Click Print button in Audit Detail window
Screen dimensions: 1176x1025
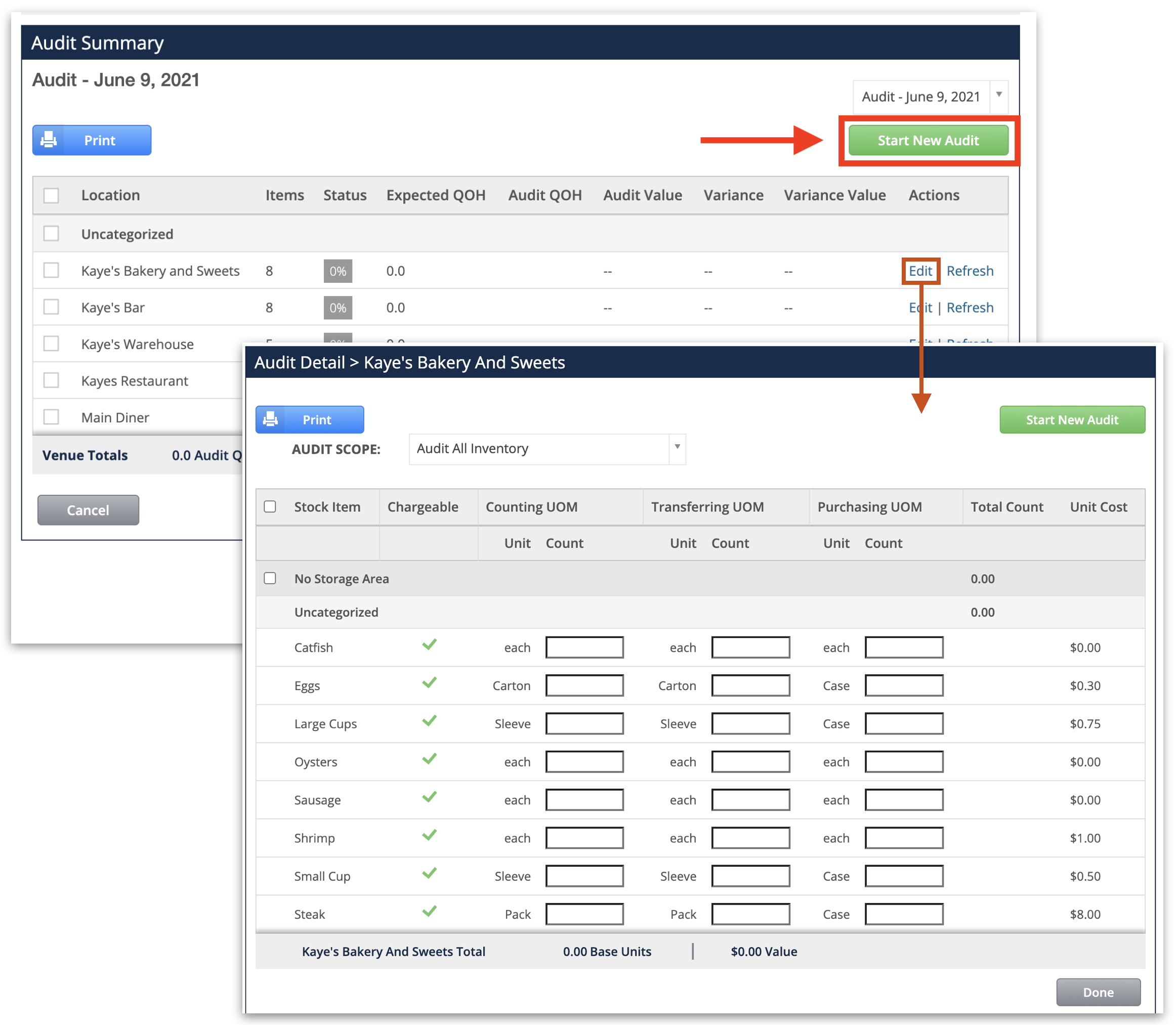[x=310, y=420]
